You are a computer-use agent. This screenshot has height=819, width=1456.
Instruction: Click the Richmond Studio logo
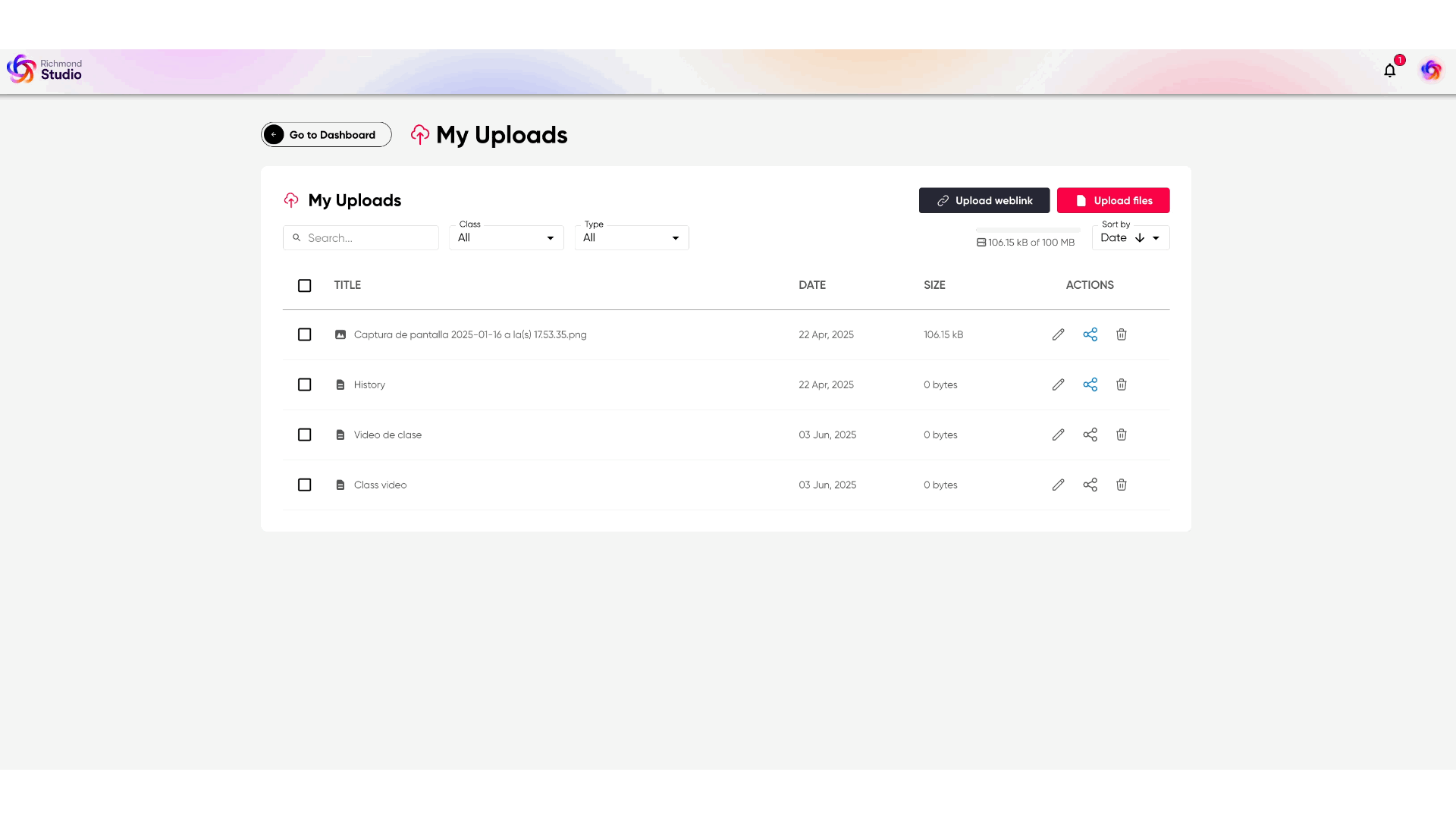pyautogui.click(x=44, y=70)
